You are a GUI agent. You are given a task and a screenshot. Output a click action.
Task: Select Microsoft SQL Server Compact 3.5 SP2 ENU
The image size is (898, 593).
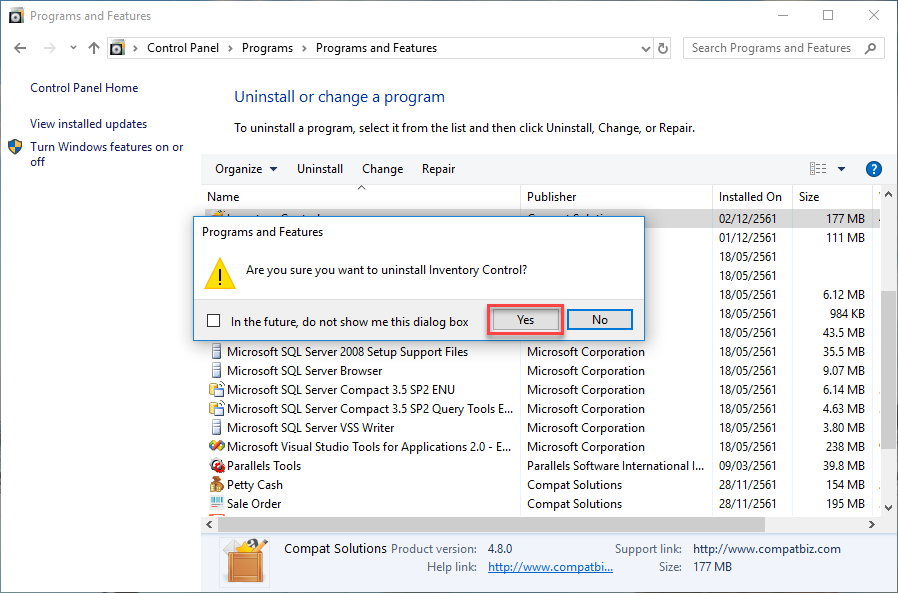tap(541, 390)
